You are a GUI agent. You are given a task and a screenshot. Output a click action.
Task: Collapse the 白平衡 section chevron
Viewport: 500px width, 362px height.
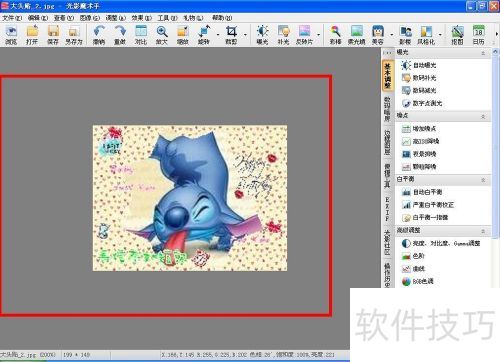point(483,180)
